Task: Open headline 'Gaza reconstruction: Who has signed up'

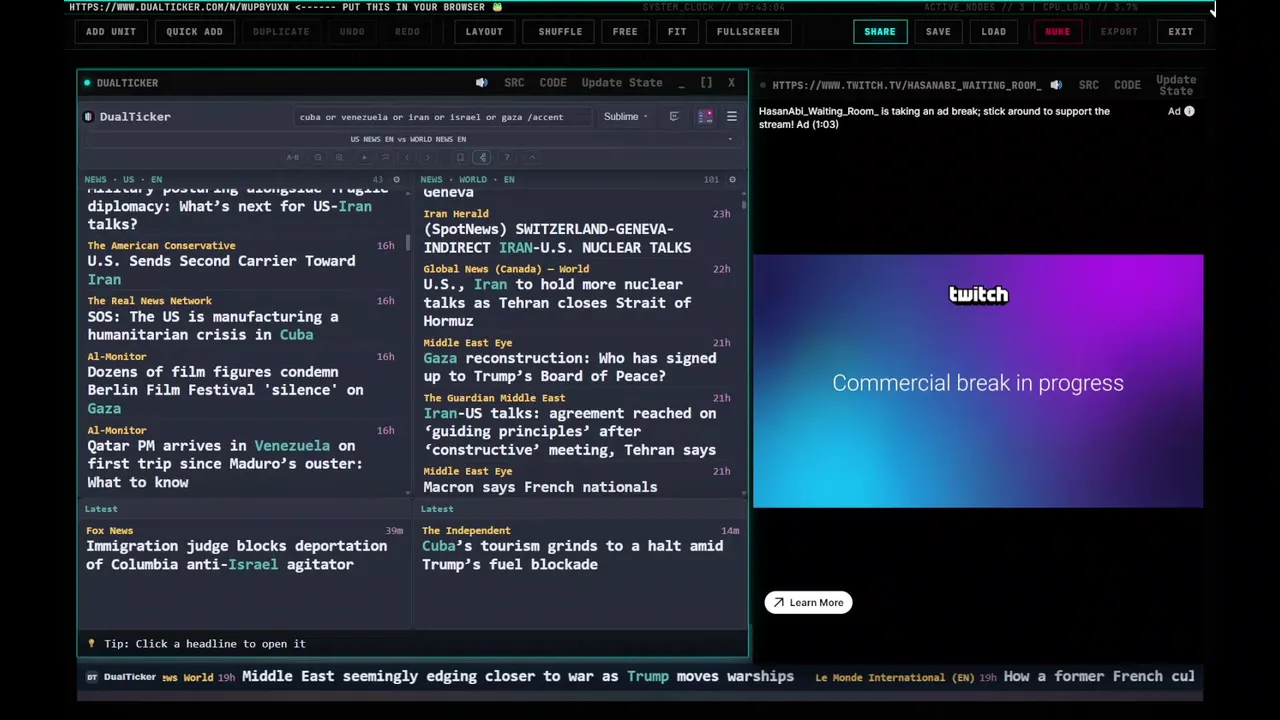Action: tap(569, 367)
